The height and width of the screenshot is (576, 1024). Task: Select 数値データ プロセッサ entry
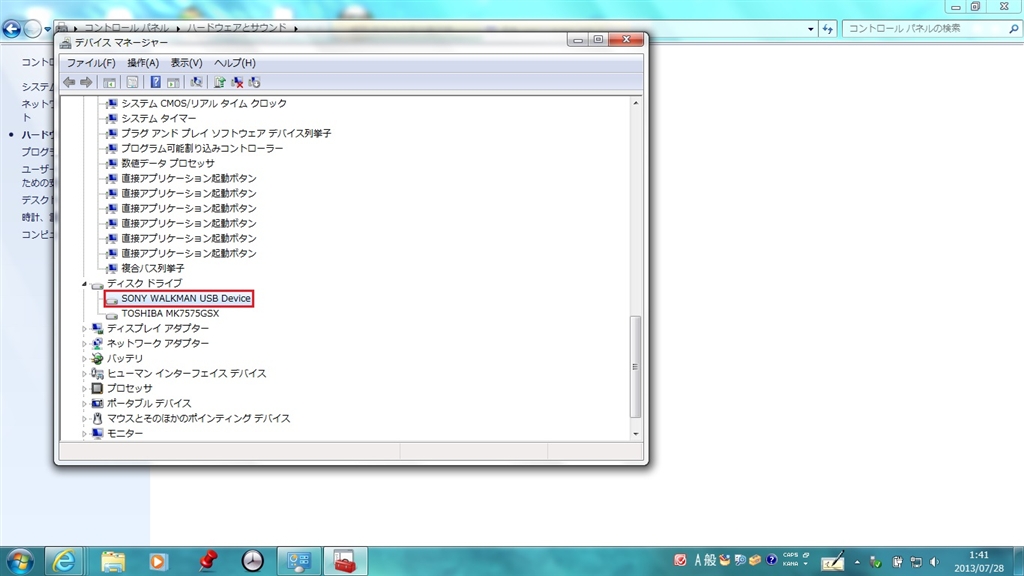tap(167, 163)
